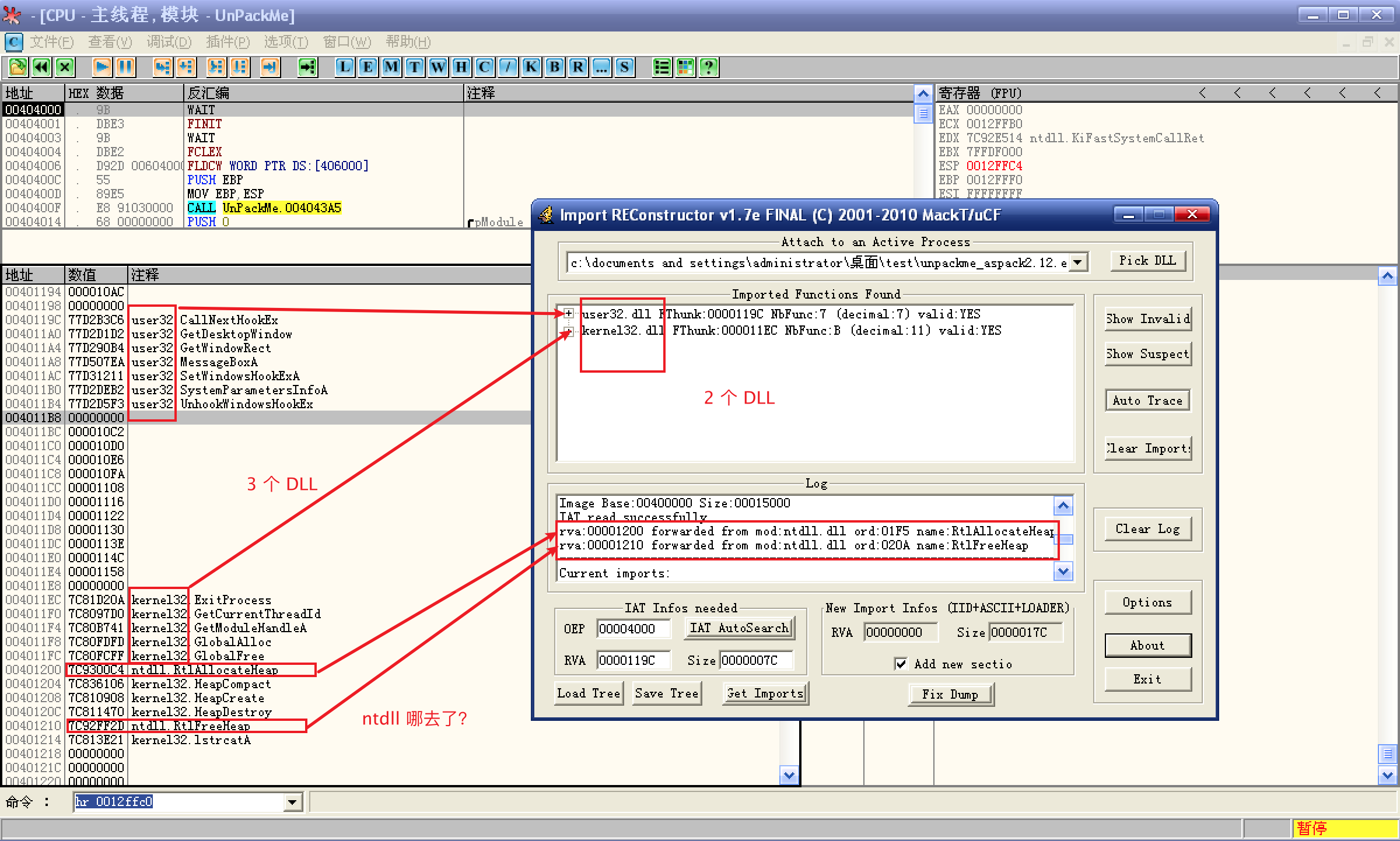Open Breakpoints window B icon
Viewport: 1400px width, 841px height.
555,67
